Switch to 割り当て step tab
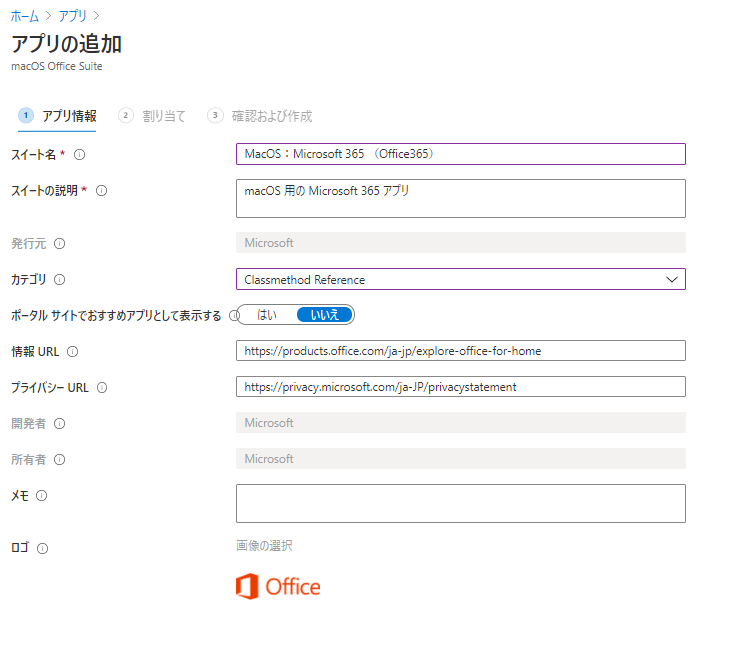 pyautogui.click(x=152, y=116)
